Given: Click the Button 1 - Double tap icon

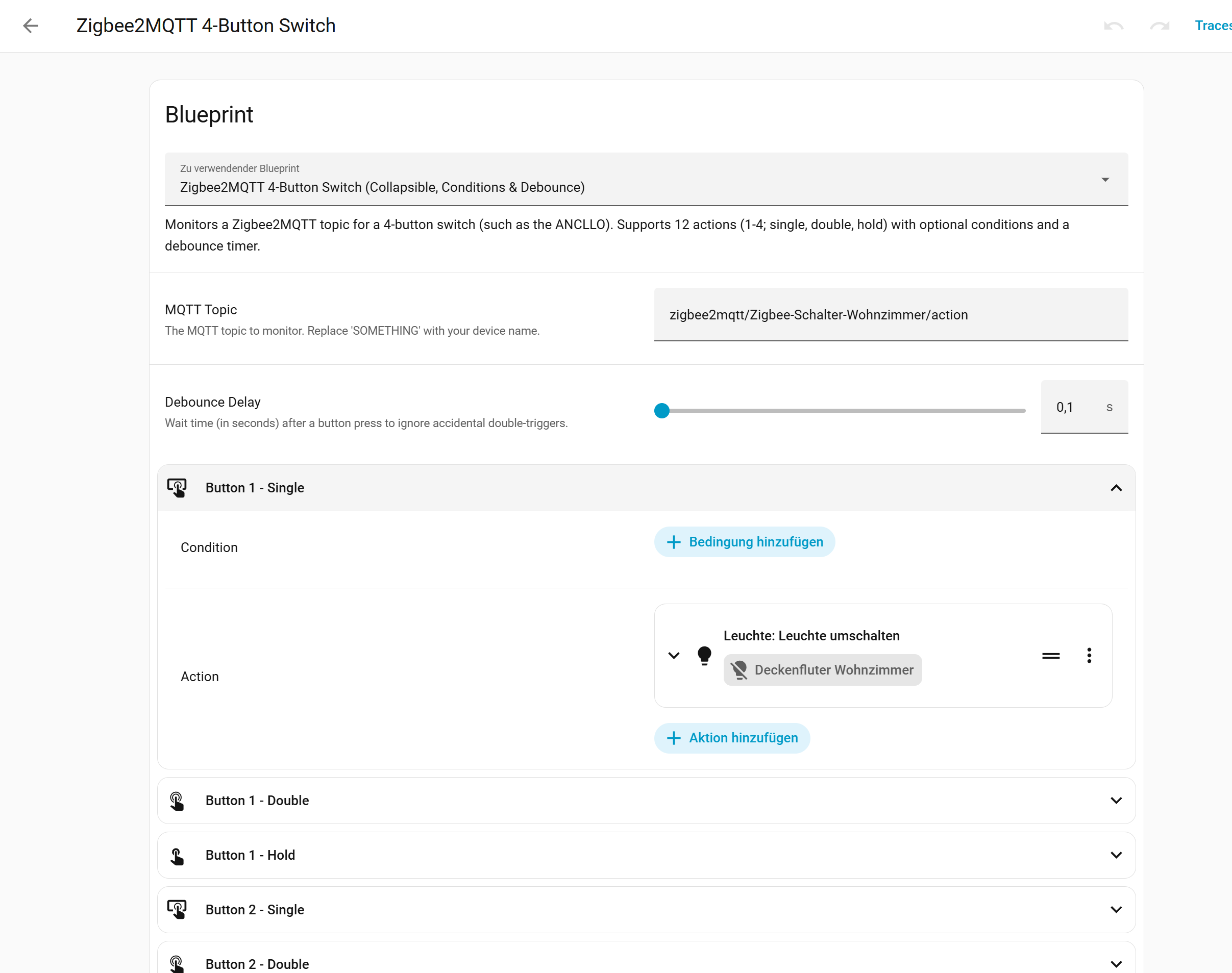Looking at the screenshot, I should pyautogui.click(x=177, y=801).
